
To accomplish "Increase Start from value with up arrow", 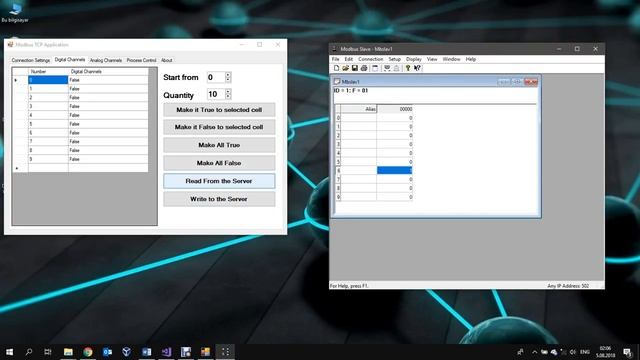I will (228, 75).
